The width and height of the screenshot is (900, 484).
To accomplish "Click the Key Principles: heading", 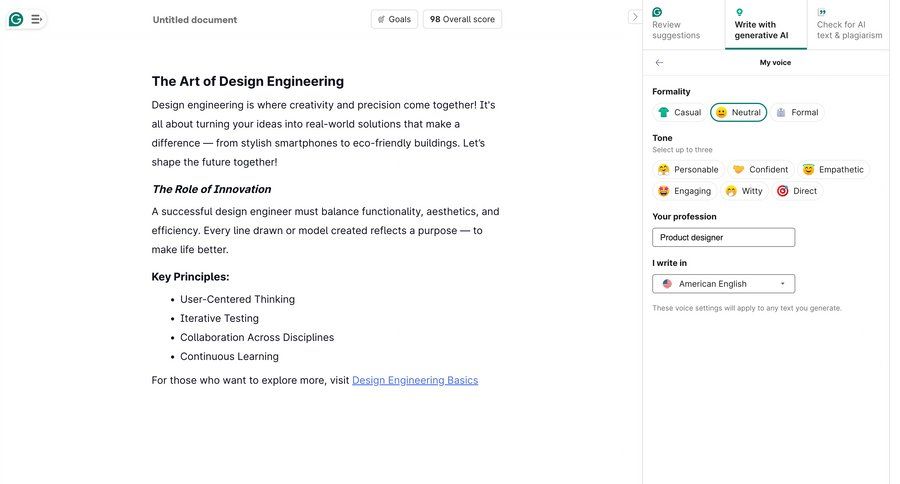I will point(190,277).
